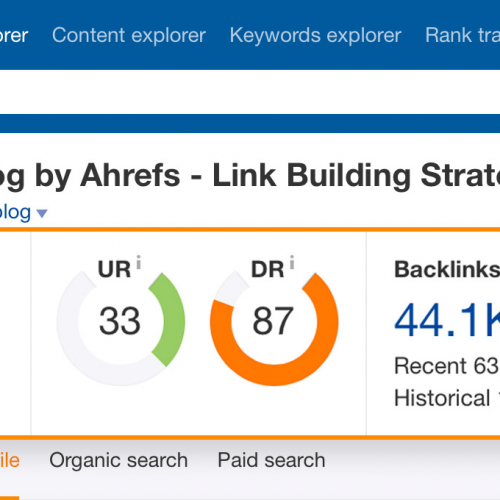The height and width of the screenshot is (500, 500).
Task: Expand the blog URL dropdown arrow
Action: tap(42, 213)
